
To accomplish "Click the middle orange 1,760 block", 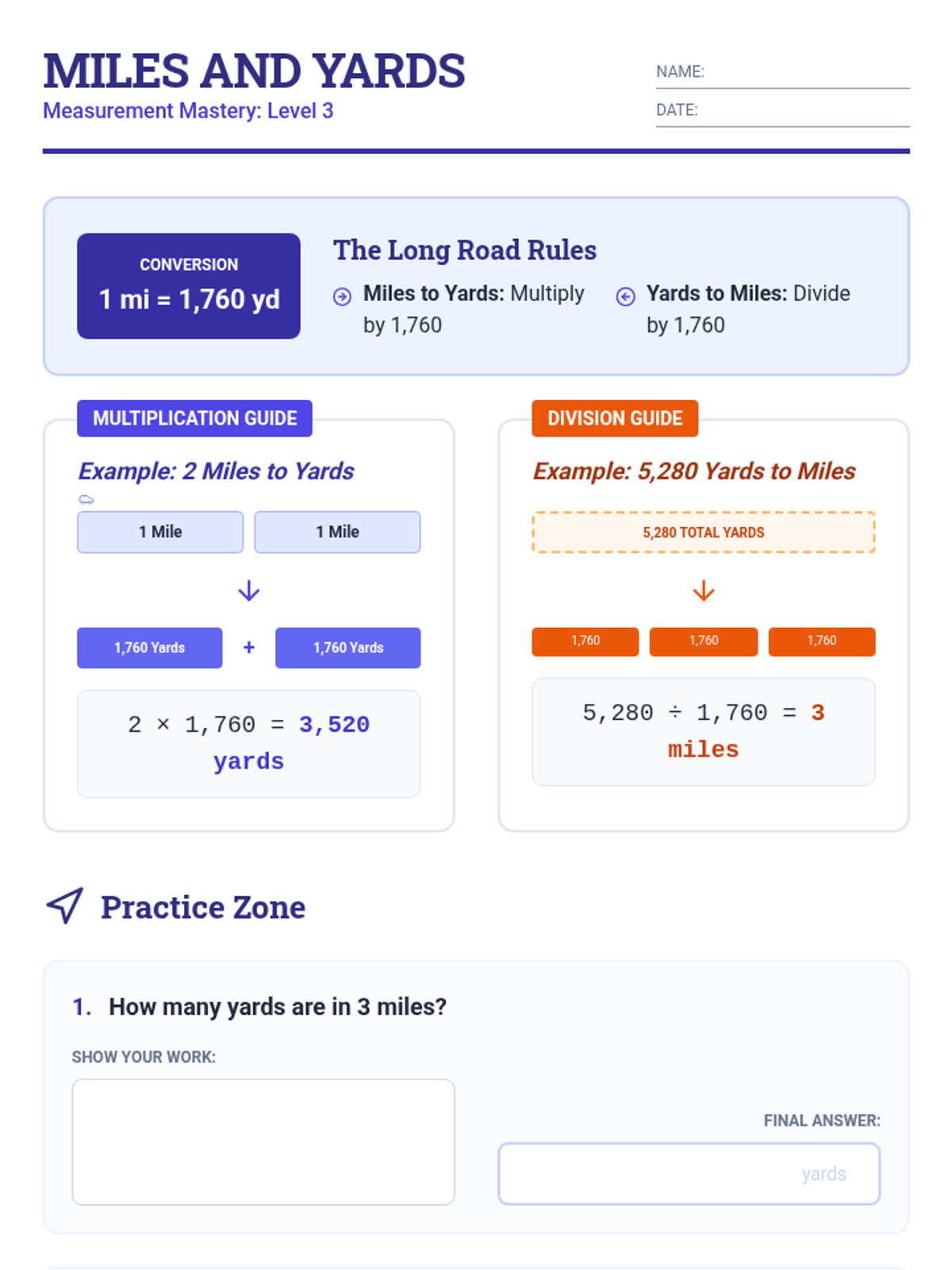I will tap(704, 641).
